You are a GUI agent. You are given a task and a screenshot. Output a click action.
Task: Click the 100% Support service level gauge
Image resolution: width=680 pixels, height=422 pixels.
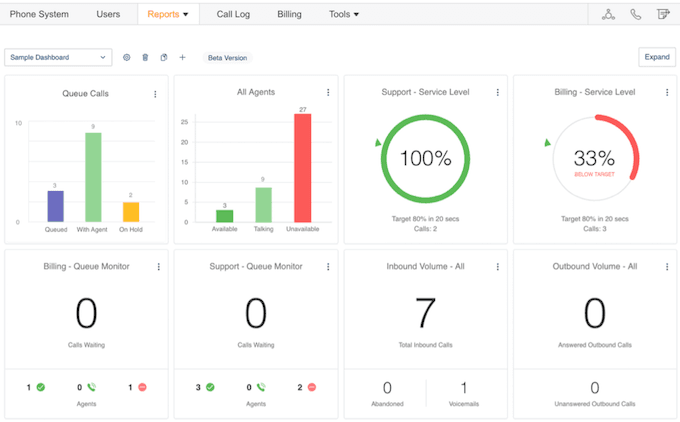(x=425, y=159)
